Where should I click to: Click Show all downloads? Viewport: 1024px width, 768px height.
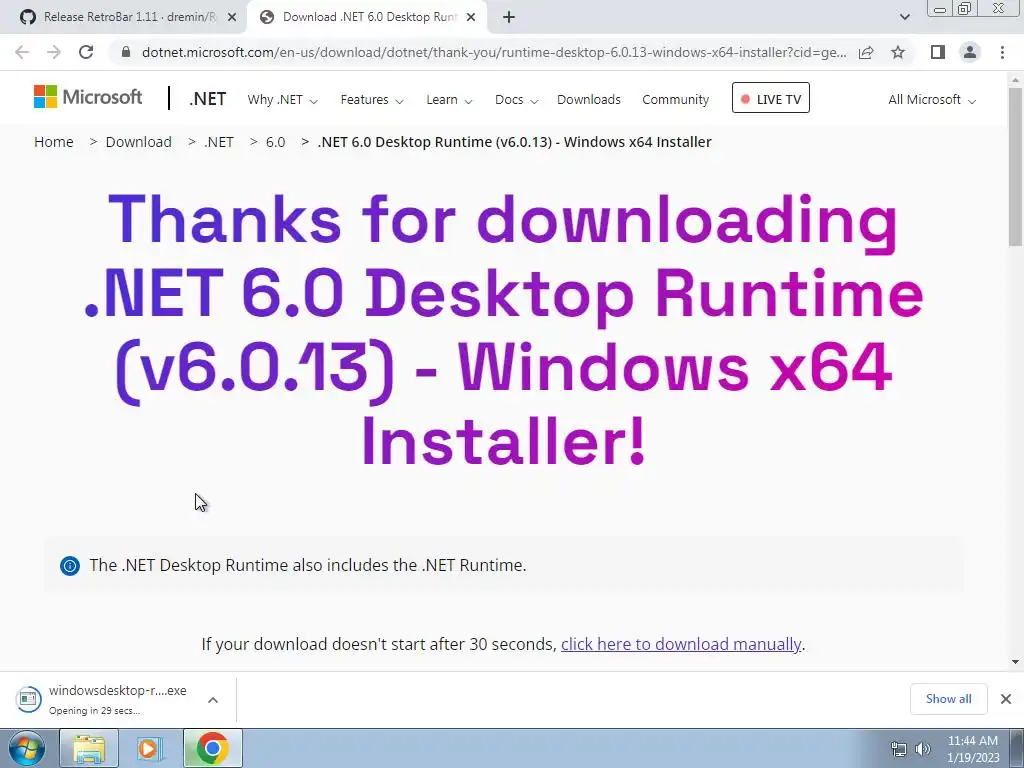(x=948, y=699)
